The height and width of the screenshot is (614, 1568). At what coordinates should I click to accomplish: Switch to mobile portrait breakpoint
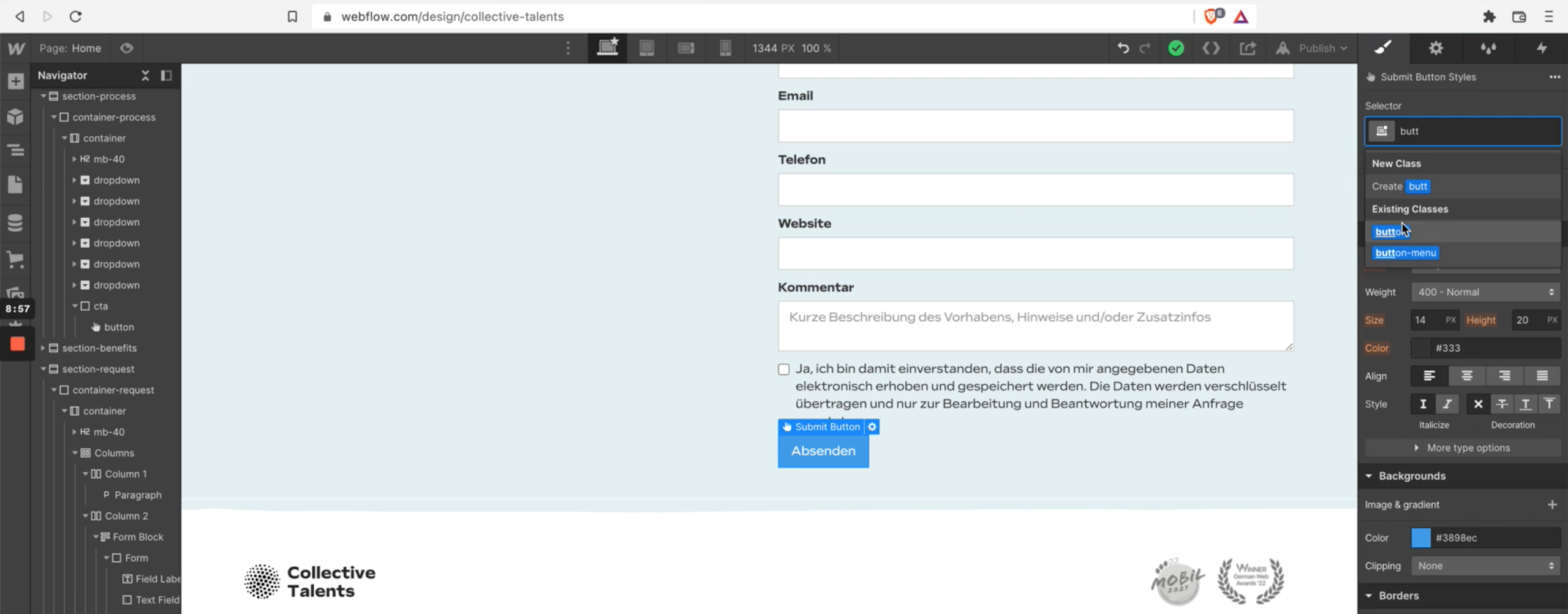(725, 48)
